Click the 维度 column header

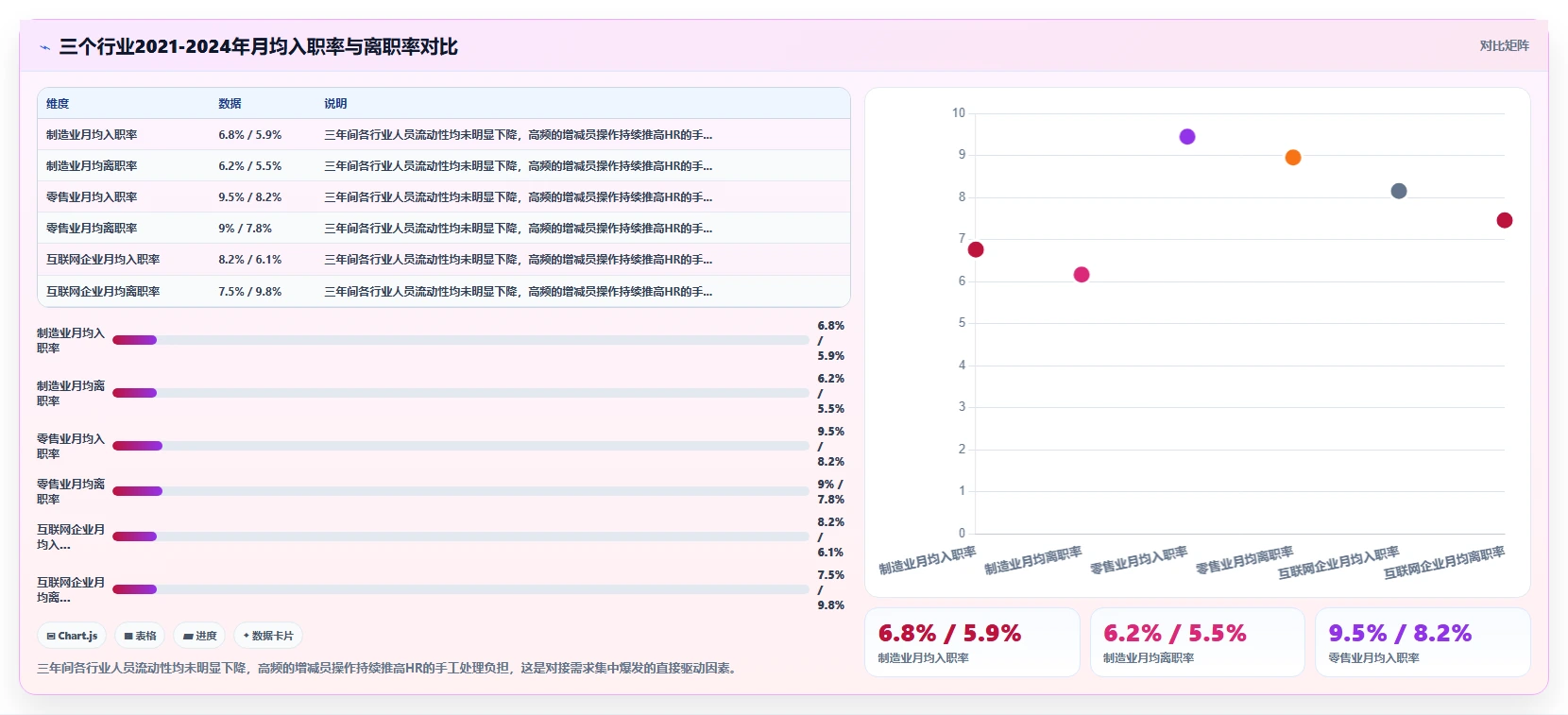[58, 103]
